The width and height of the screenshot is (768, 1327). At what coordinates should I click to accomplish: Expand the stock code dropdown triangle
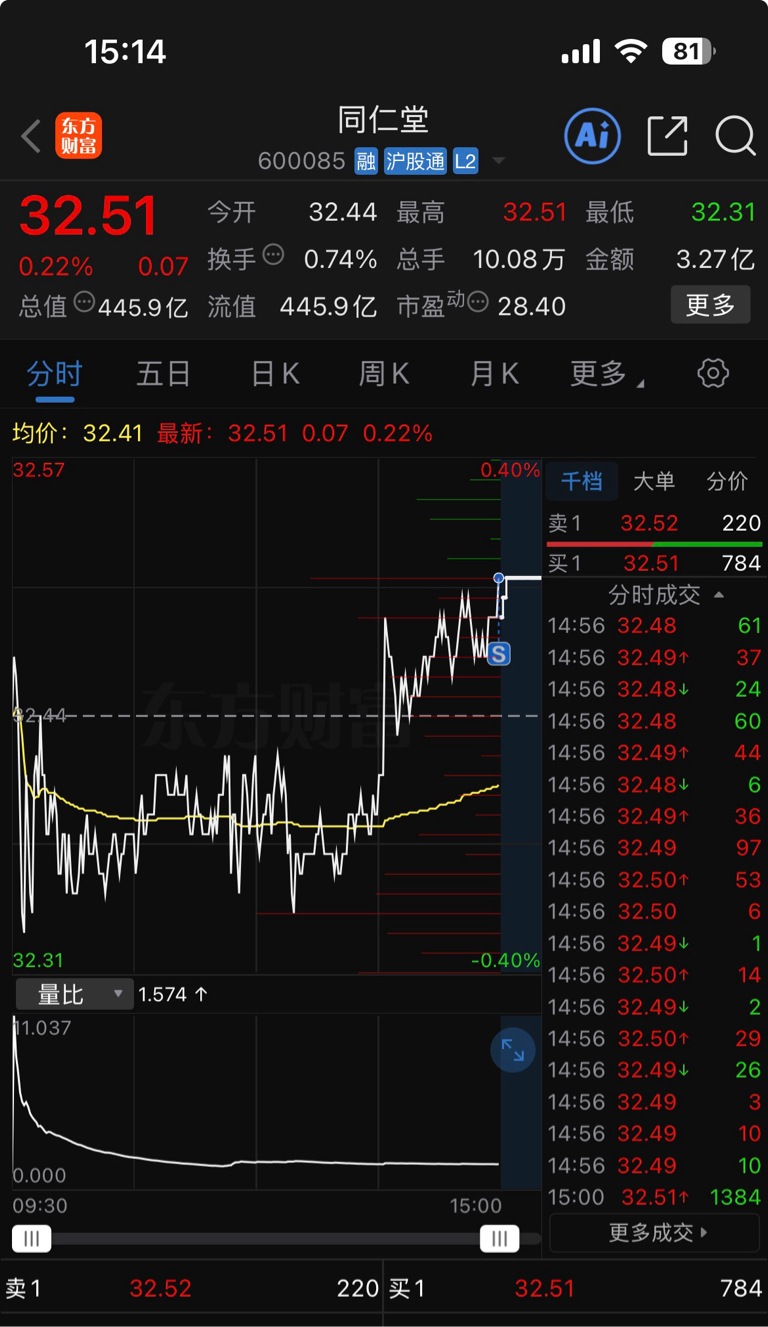tap(498, 162)
